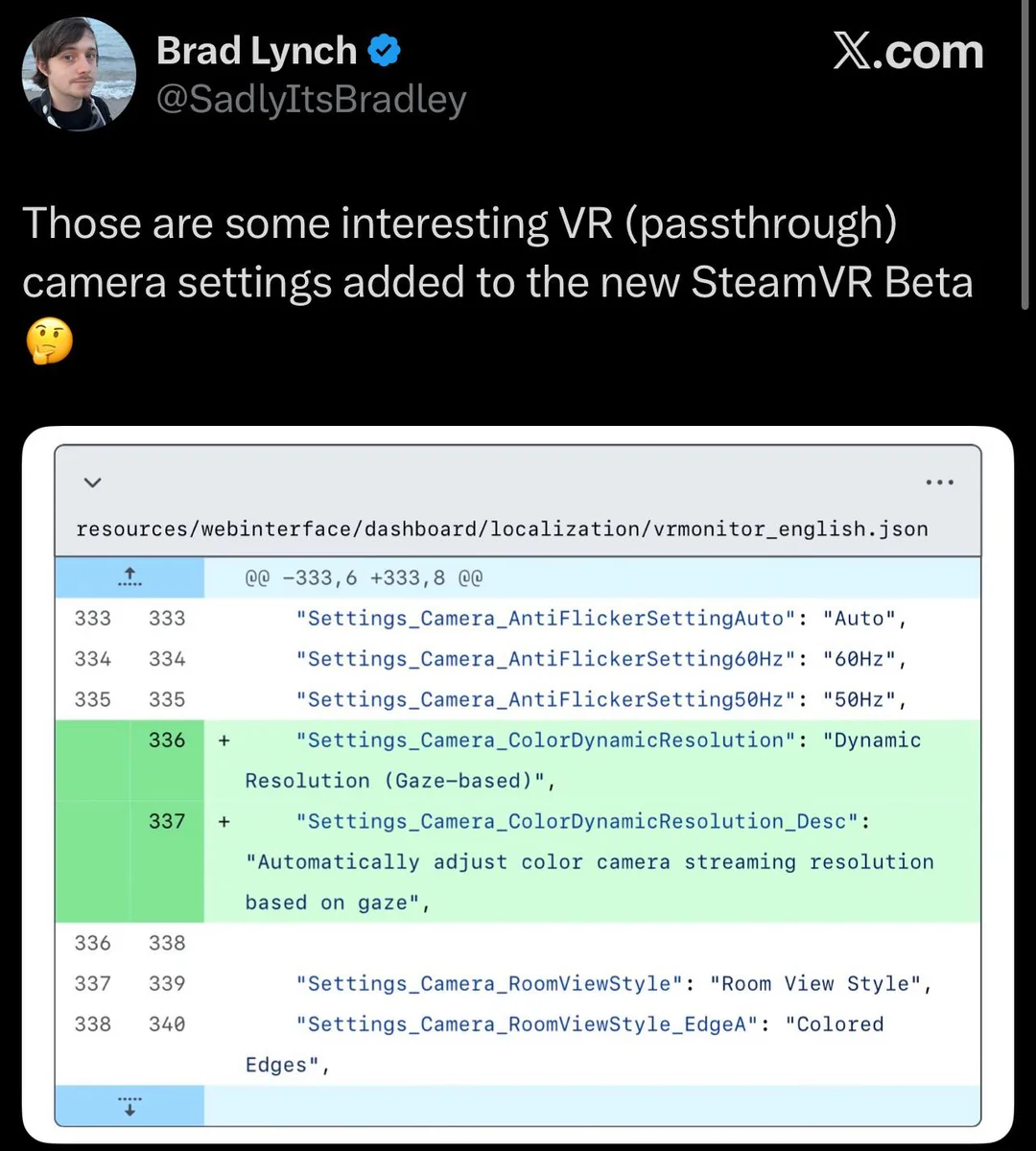Click the RoomViewStyle_EdgeA code line
The image size is (1036, 1151).
click(x=589, y=1024)
